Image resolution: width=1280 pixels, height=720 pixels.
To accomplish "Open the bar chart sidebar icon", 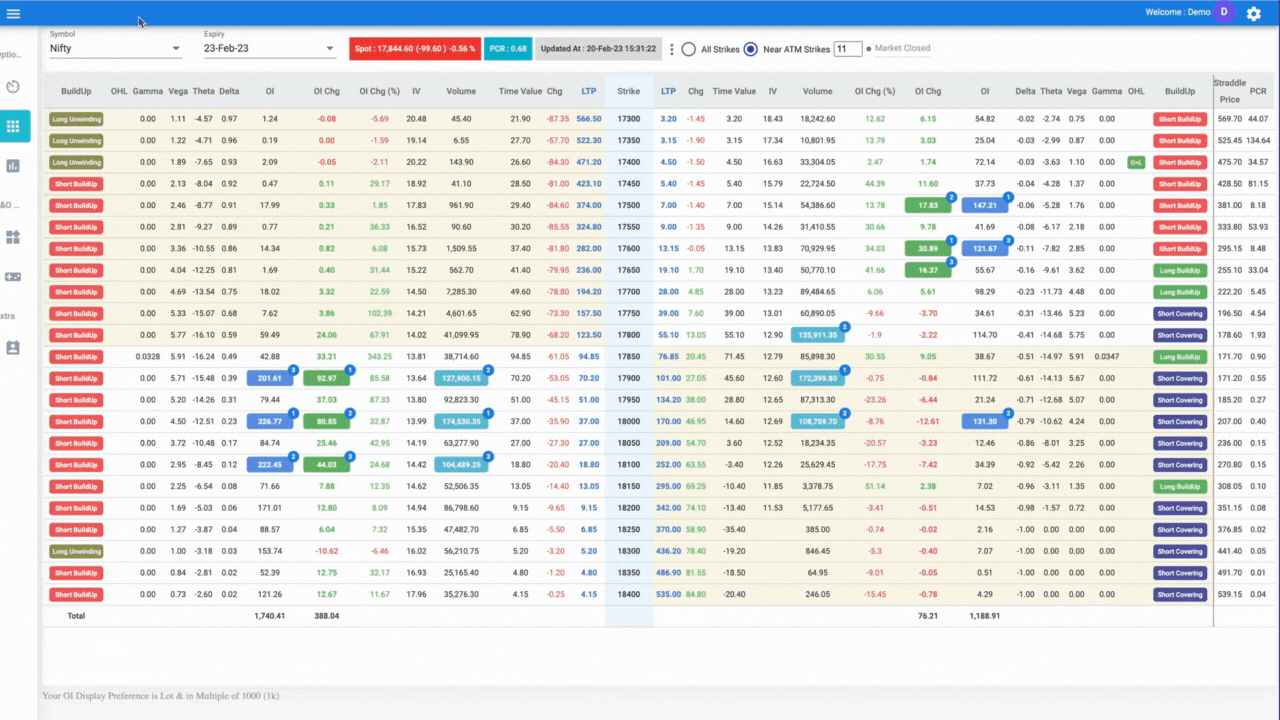I will tap(13, 166).
